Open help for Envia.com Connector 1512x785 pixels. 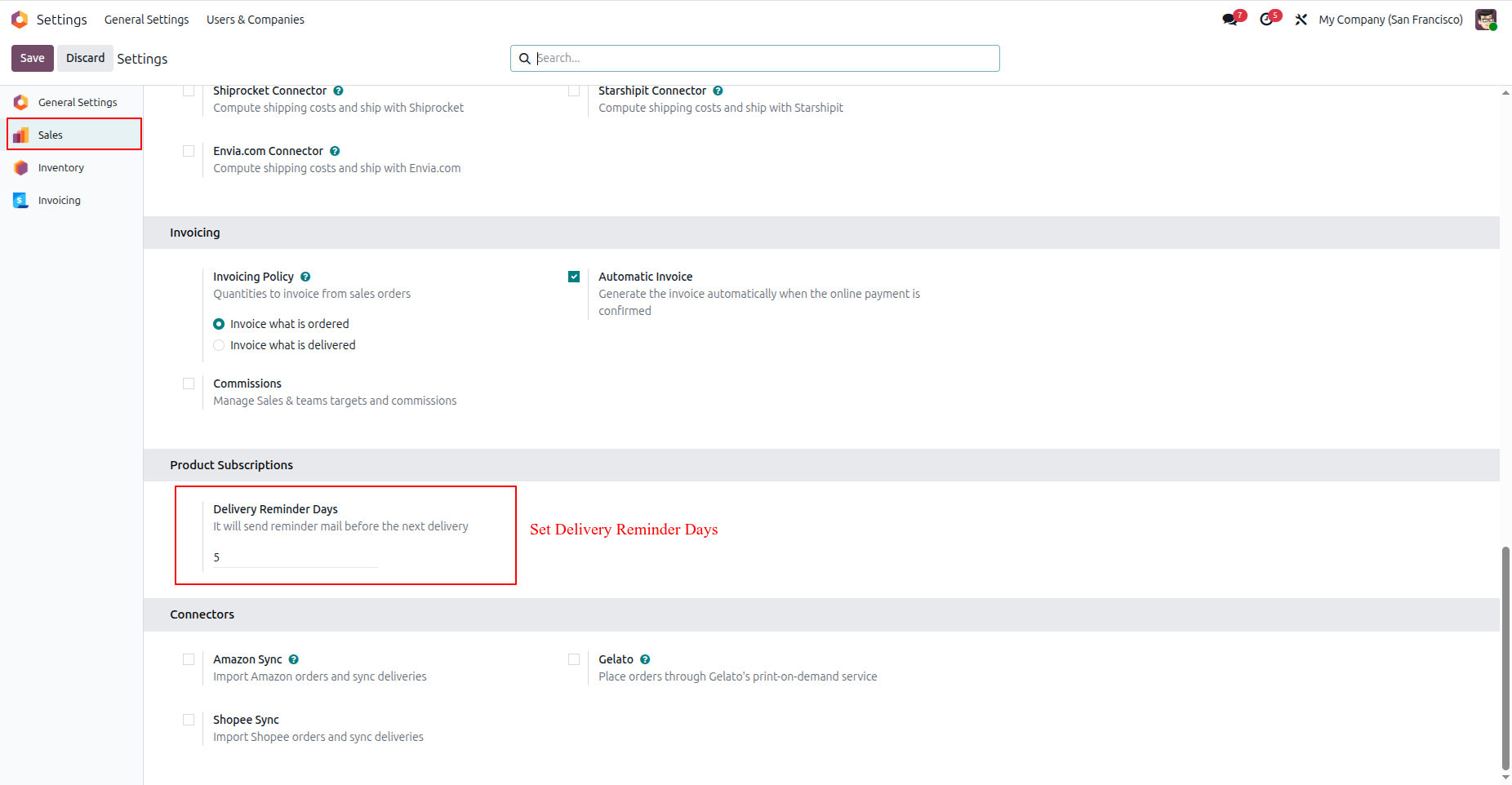point(335,151)
